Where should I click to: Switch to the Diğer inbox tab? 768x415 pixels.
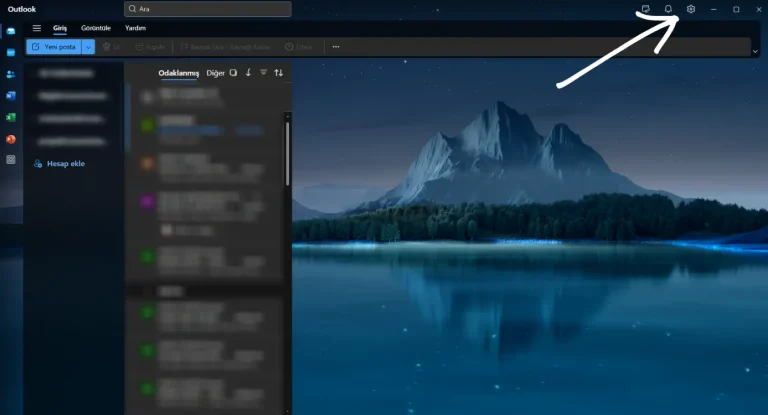(215, 73)
